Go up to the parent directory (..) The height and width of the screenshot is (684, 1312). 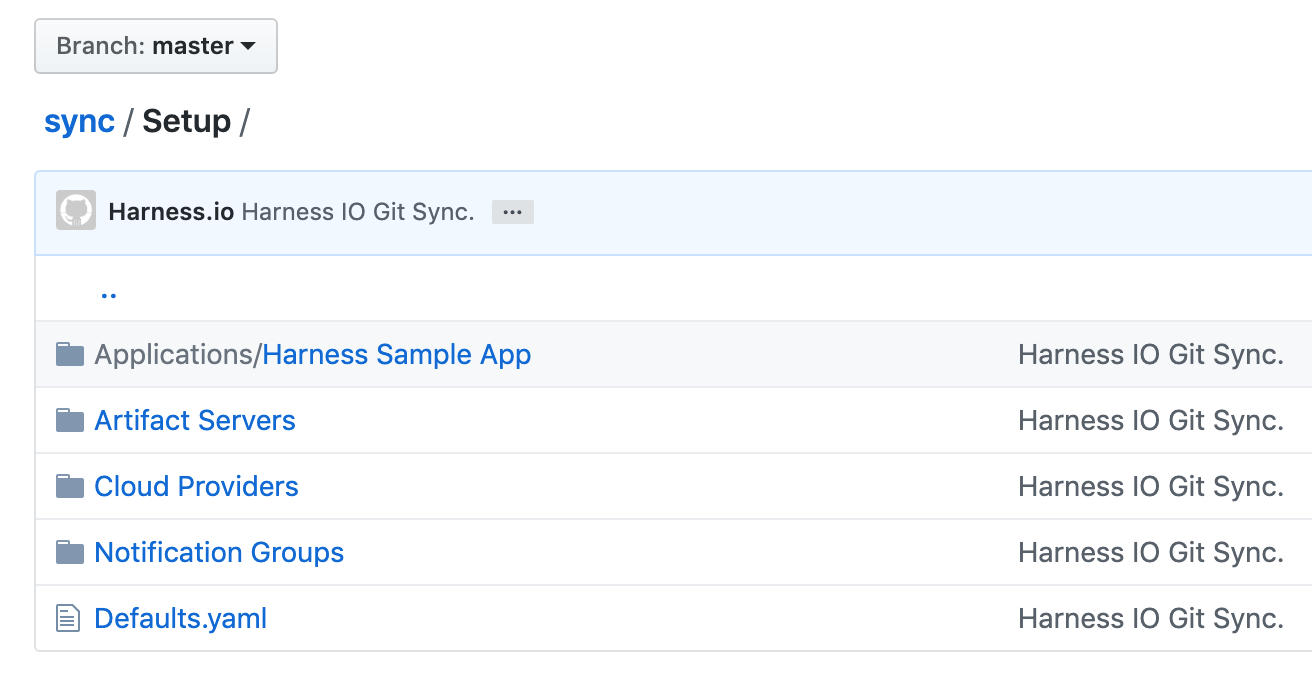click(109, 293)
